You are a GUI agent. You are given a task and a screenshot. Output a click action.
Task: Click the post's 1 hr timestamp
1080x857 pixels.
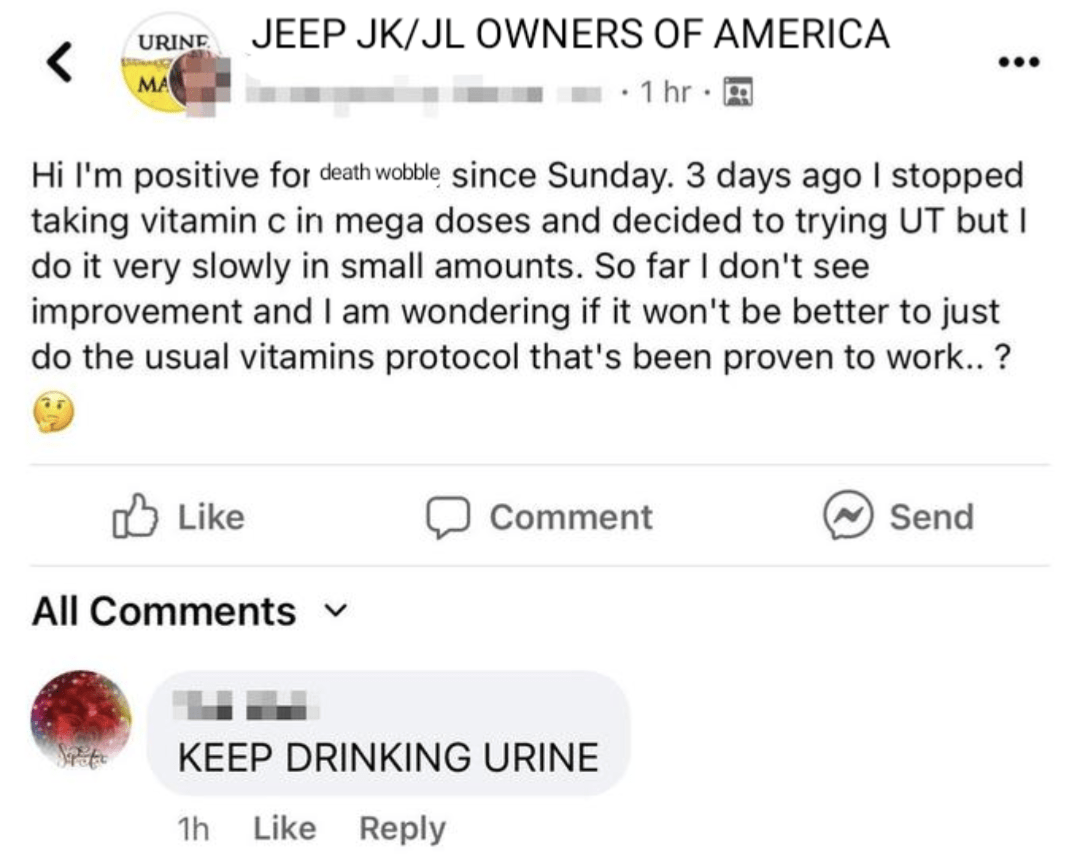point(665,92)
